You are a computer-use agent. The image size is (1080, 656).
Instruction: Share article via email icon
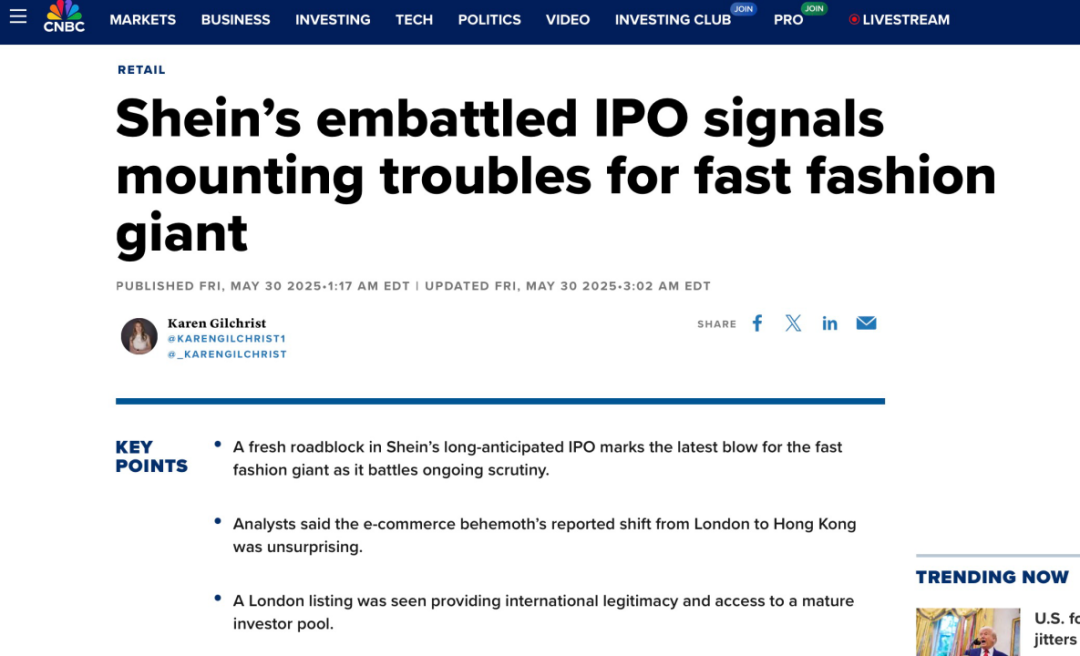click(x=866, y=323)
